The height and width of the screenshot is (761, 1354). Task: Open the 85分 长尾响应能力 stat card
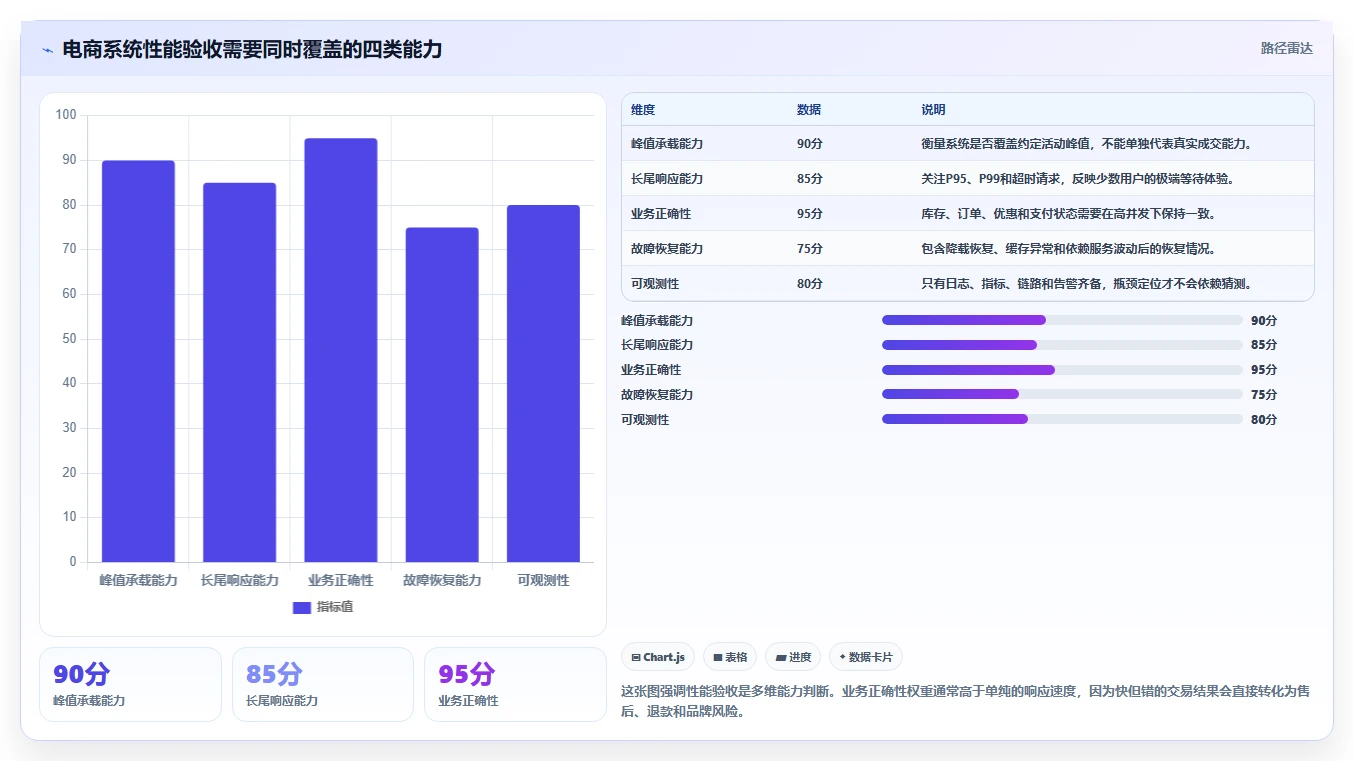[x=323, y=684]
